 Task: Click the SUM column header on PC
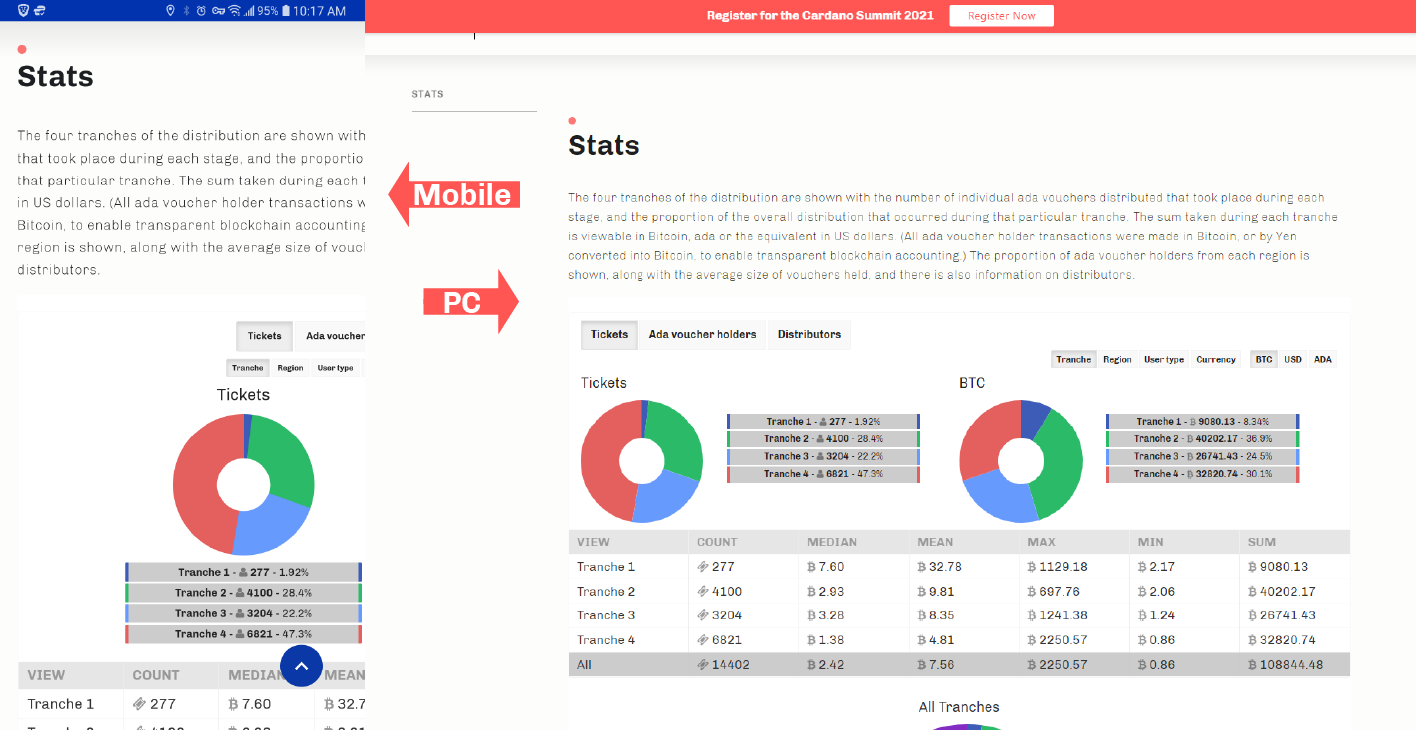[1261, 542]
